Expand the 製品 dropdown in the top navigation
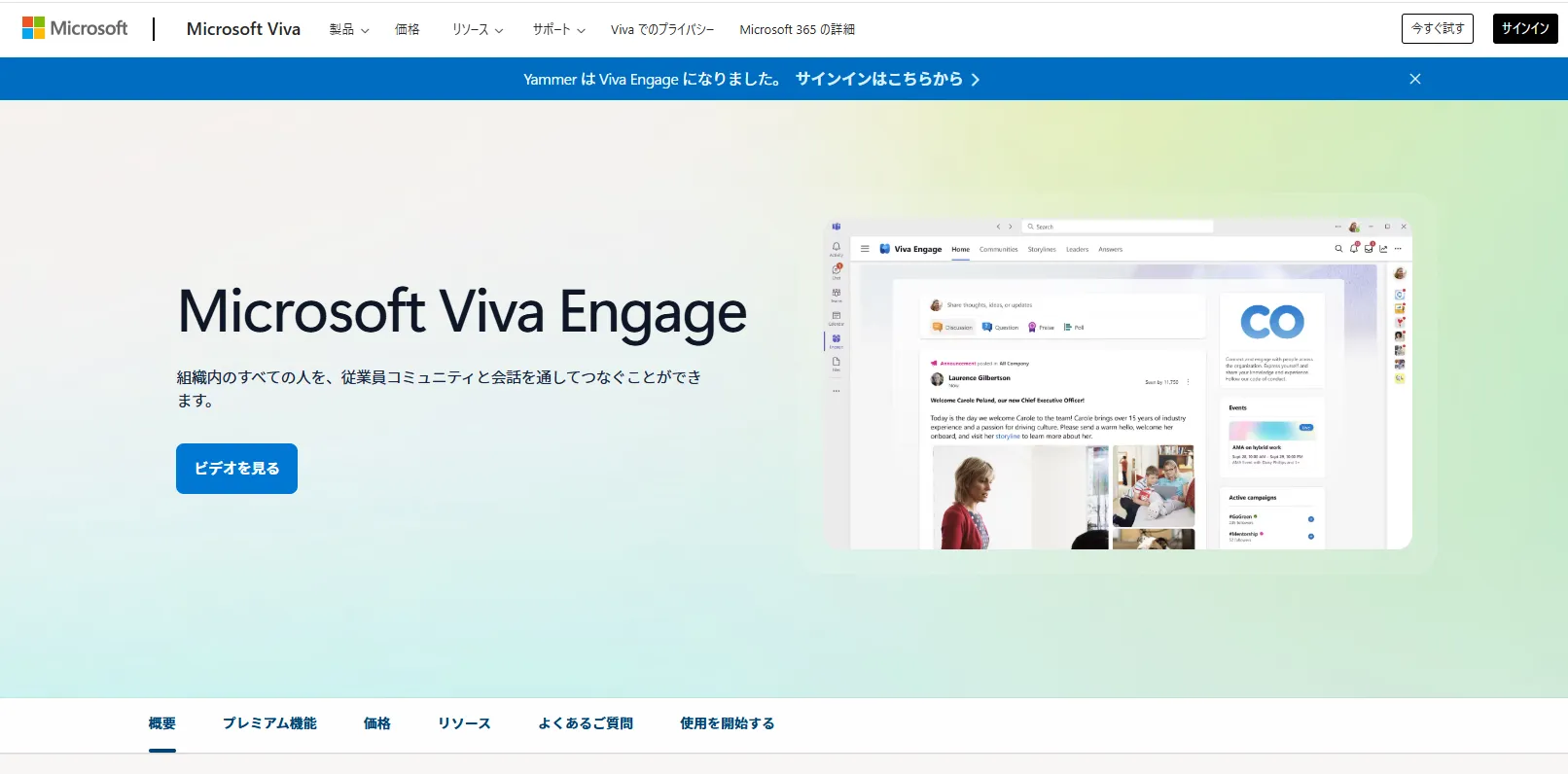Viewport: 1568px width, 774px height. (x=349, y=29)
